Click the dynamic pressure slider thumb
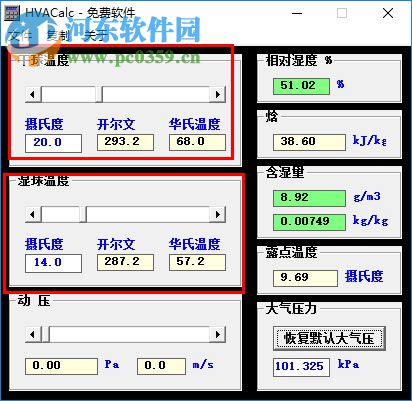Screen dimensions: 412x401 45,334
